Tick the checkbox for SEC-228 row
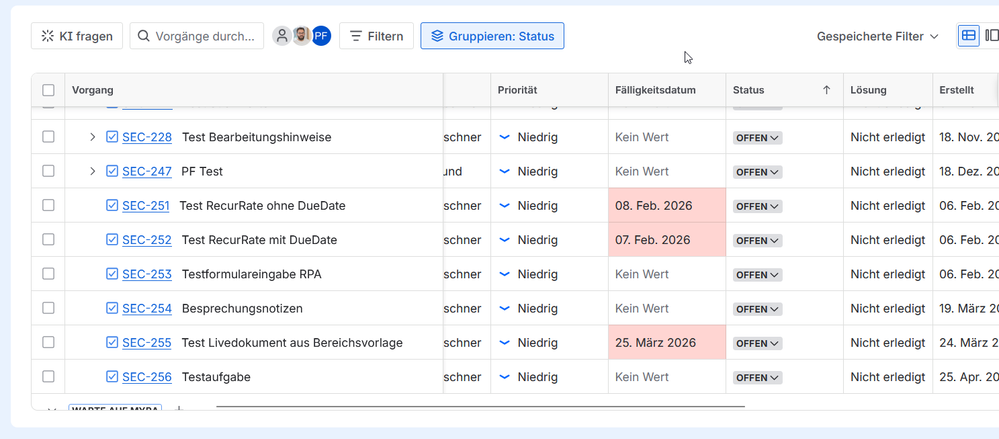999x439 pixels. 48,137
